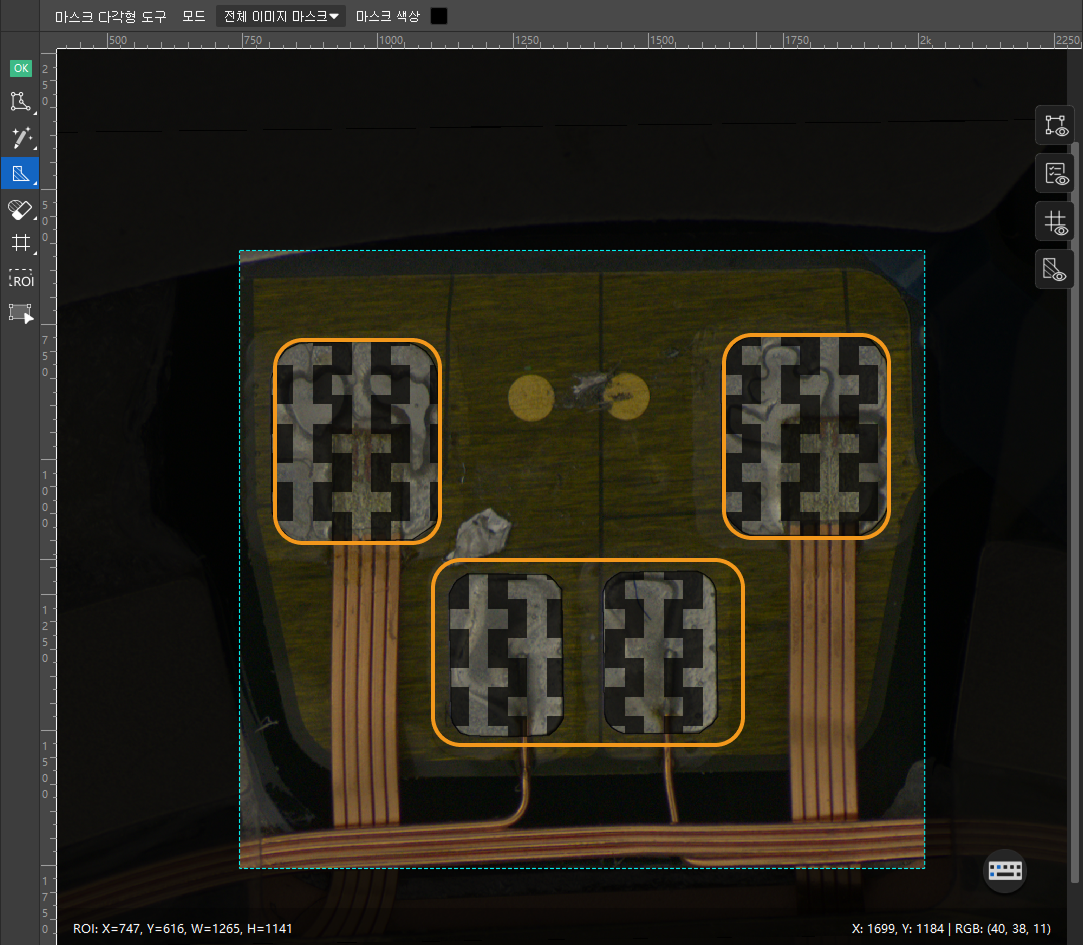The height and width of the screenshot is (945, 1083).
Task: Toggle checklist label visibility
Action: click(x=1055, y=173)
